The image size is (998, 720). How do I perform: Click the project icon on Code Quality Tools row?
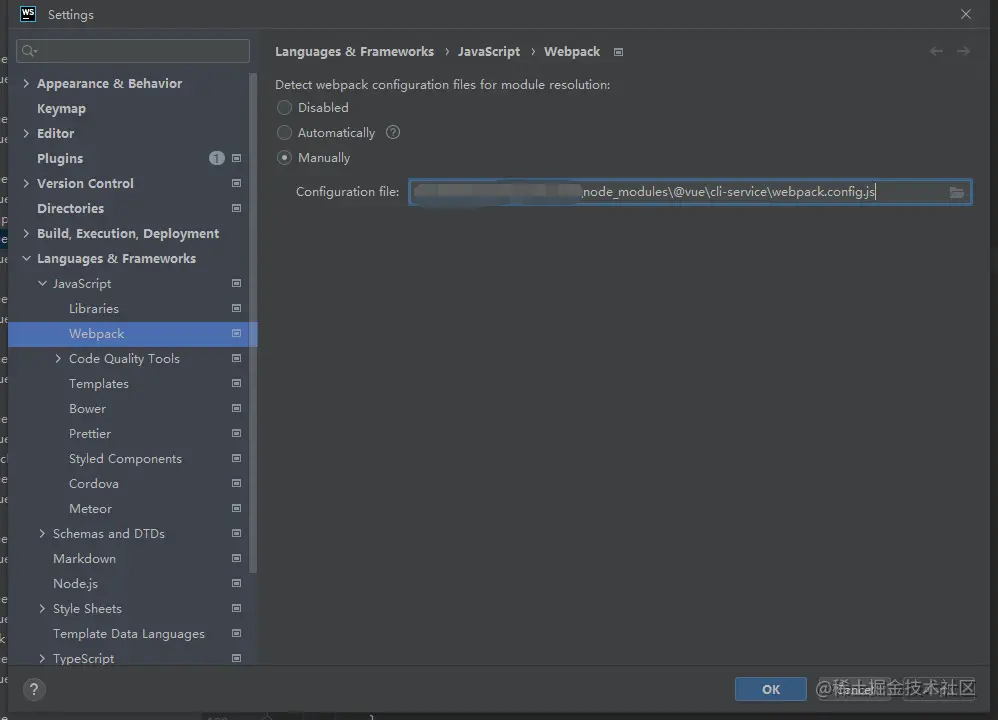click(236, 358)
